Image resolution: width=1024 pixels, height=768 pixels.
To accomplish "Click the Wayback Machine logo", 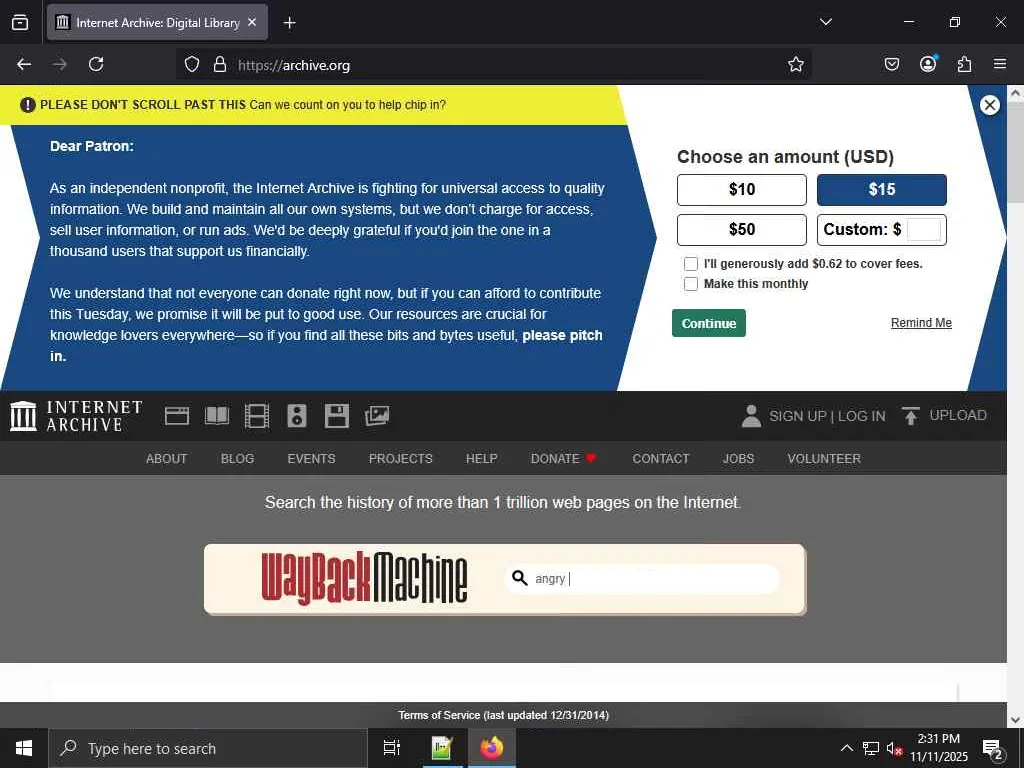I will point(364,578).
